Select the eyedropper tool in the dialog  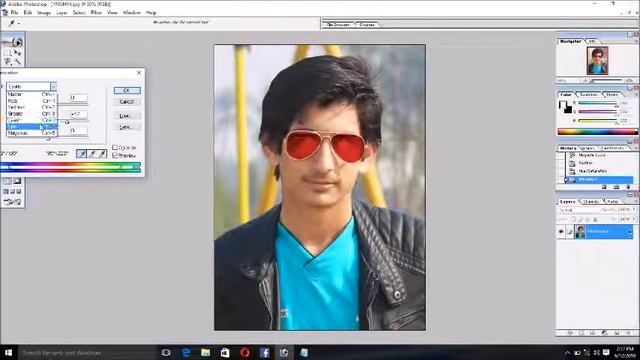pos(82,153)
